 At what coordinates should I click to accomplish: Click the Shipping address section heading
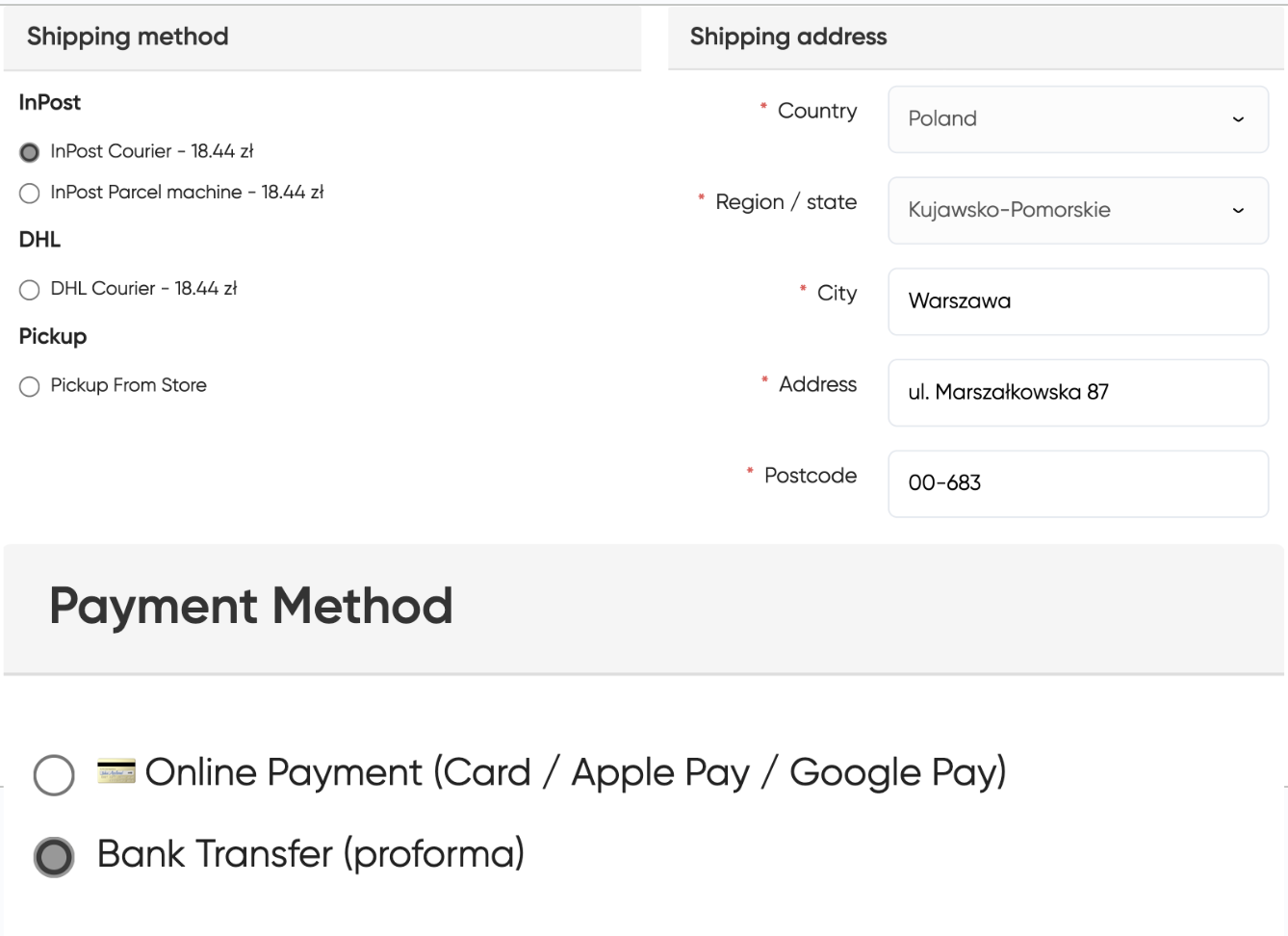click(x=788, y=37)
